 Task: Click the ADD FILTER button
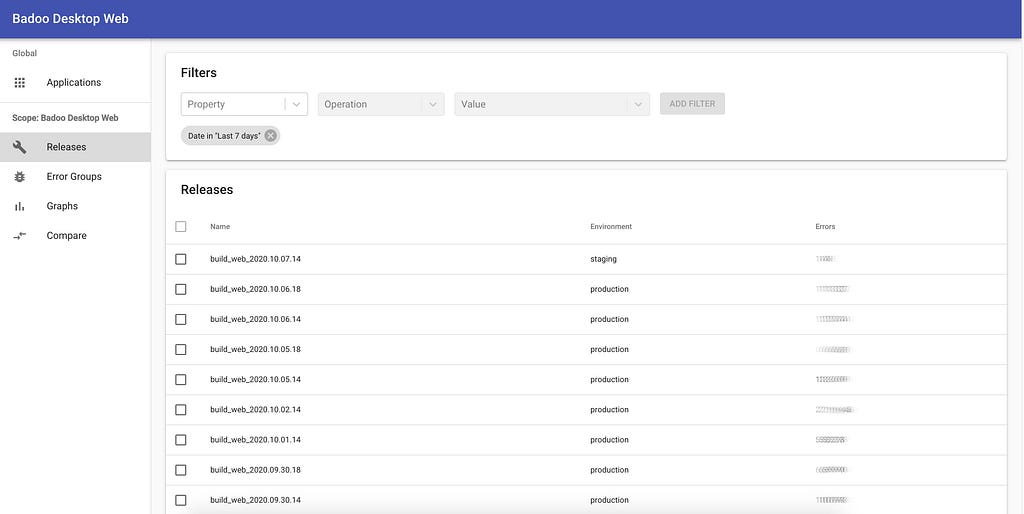click(692, 104)
